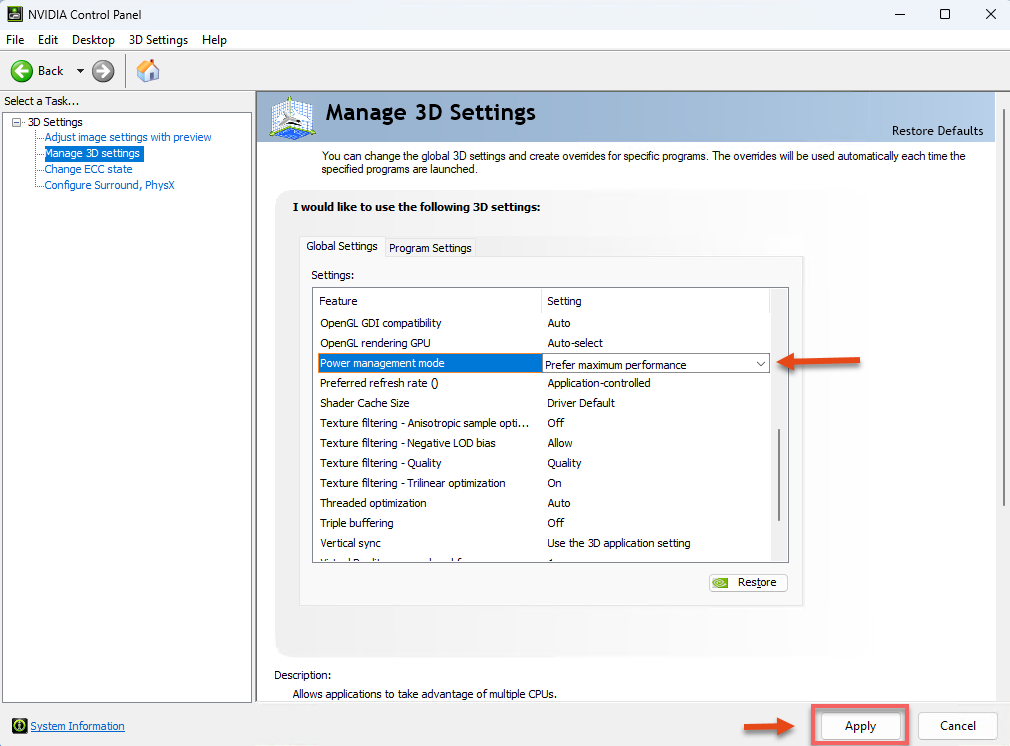Click the Cancel button

tap(957, 726)
